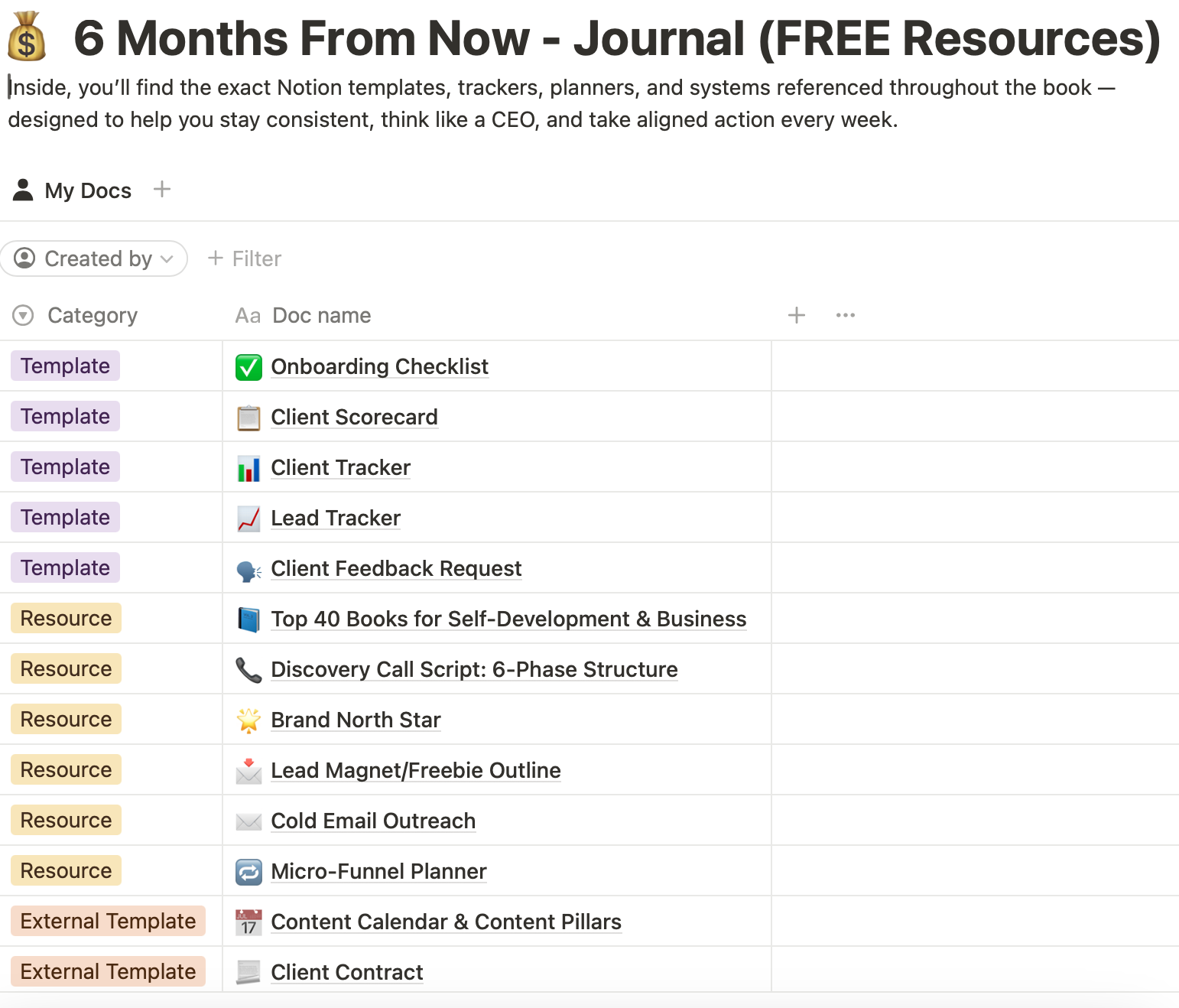Click the phone icon beside Discovery Call Script

248,670
